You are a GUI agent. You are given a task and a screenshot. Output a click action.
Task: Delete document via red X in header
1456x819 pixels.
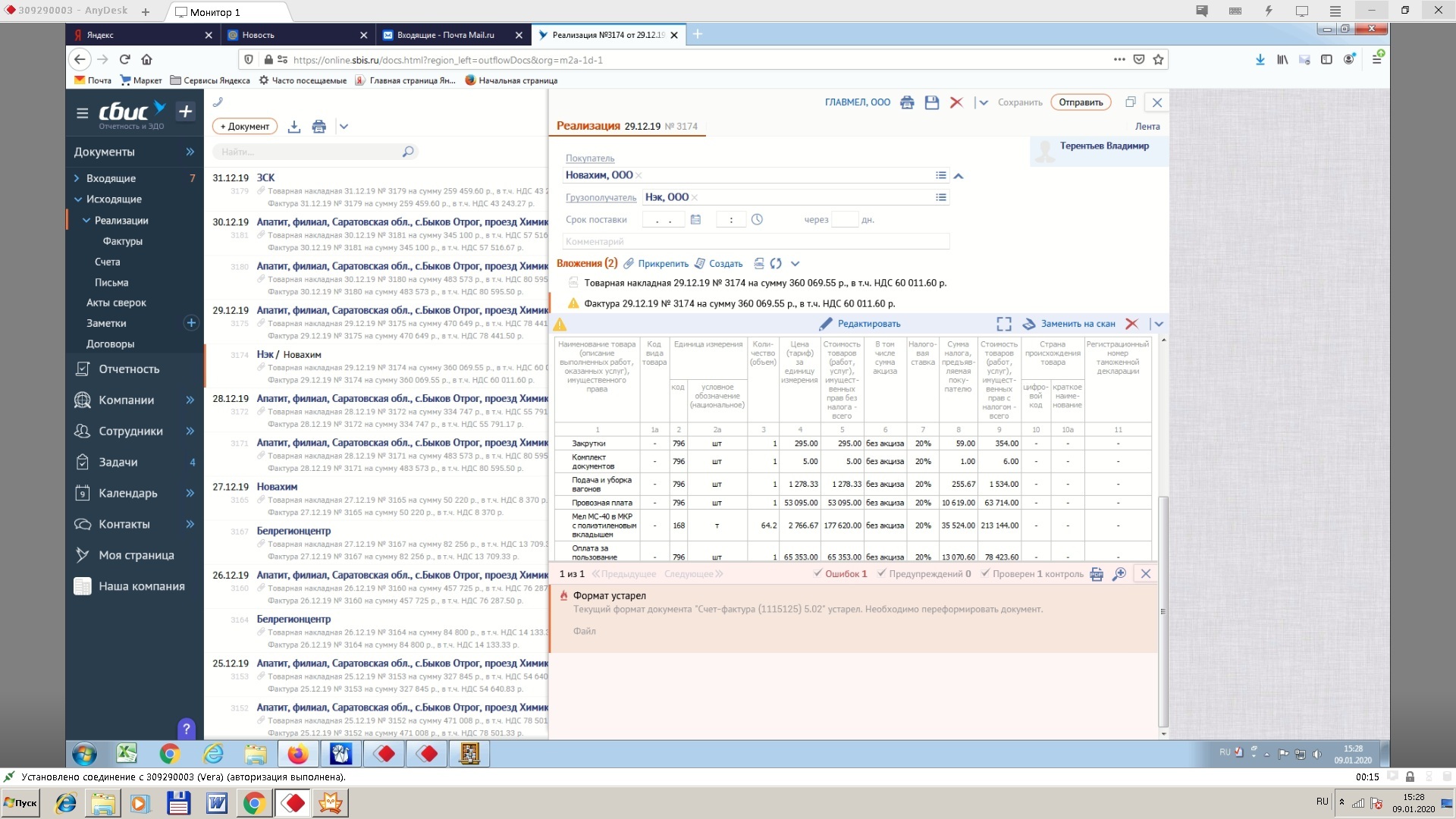(x=956, y=102)
